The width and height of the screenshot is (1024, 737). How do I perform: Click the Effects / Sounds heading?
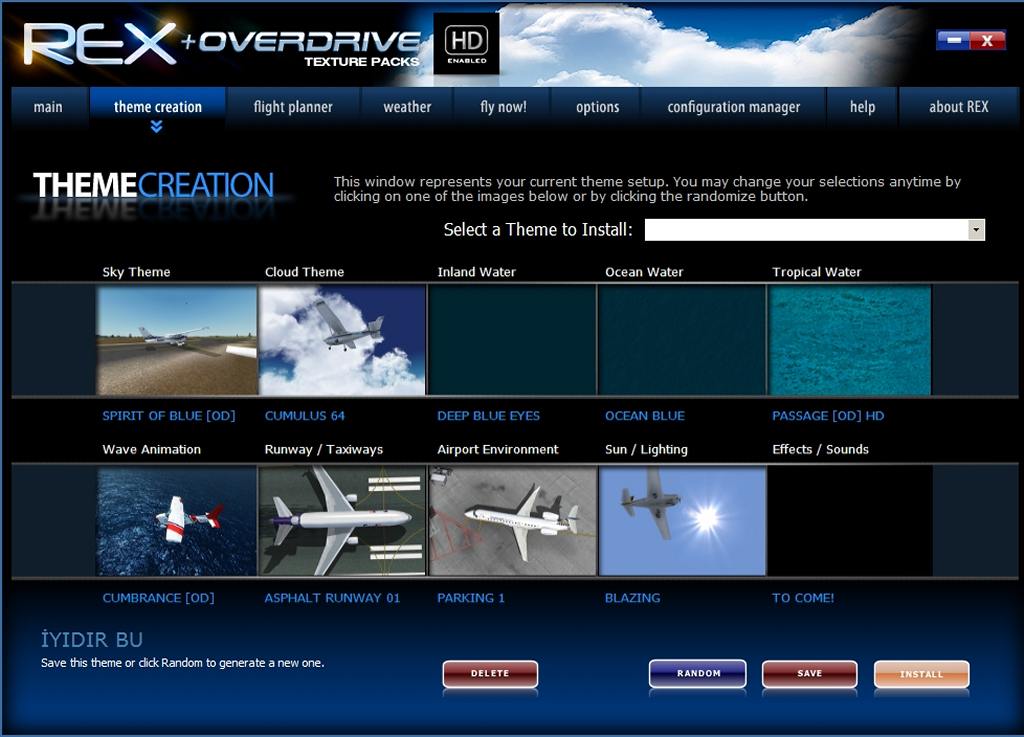click(x=820, y=449)
